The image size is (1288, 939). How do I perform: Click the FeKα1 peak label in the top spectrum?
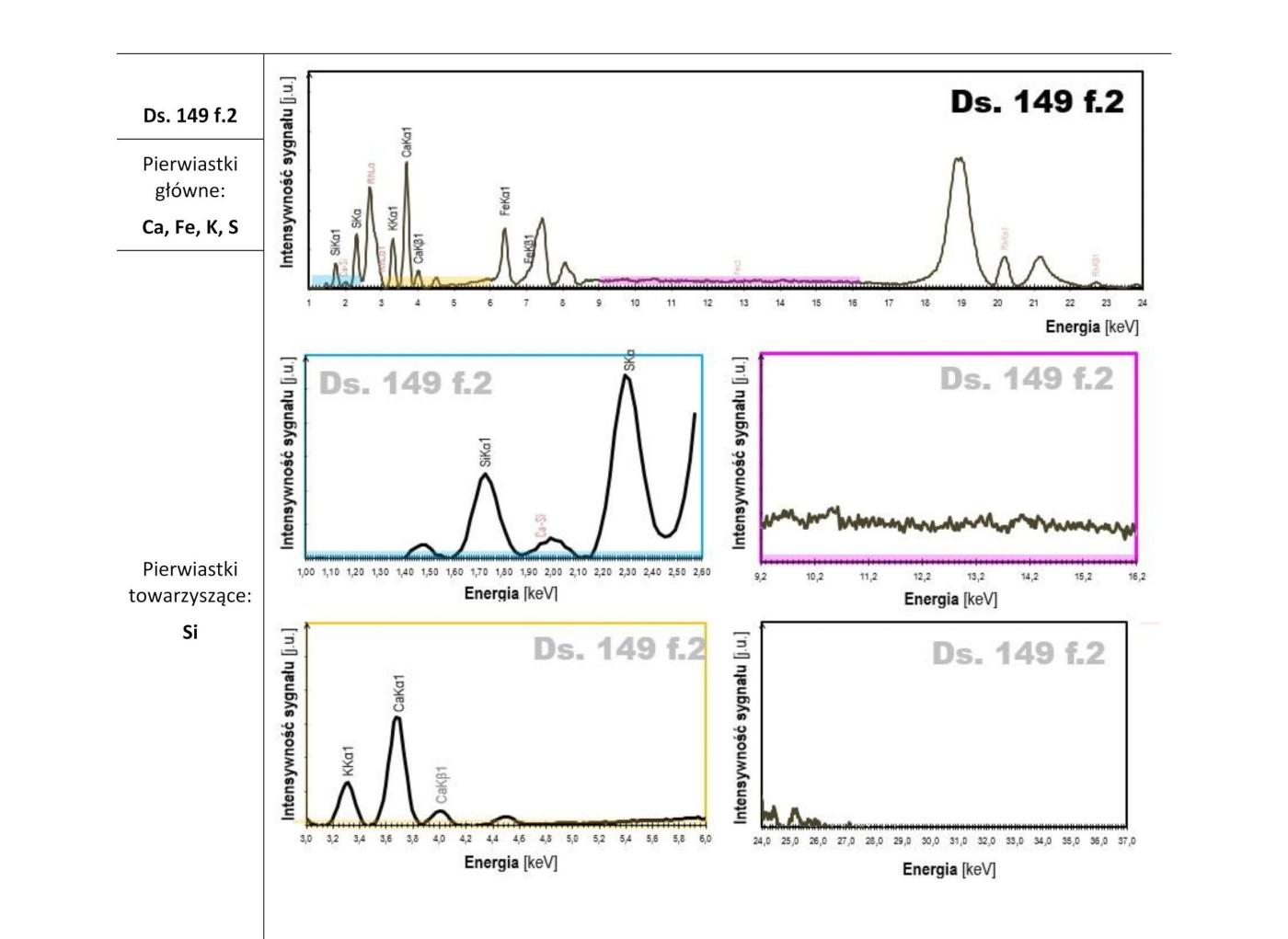[505, 201]
